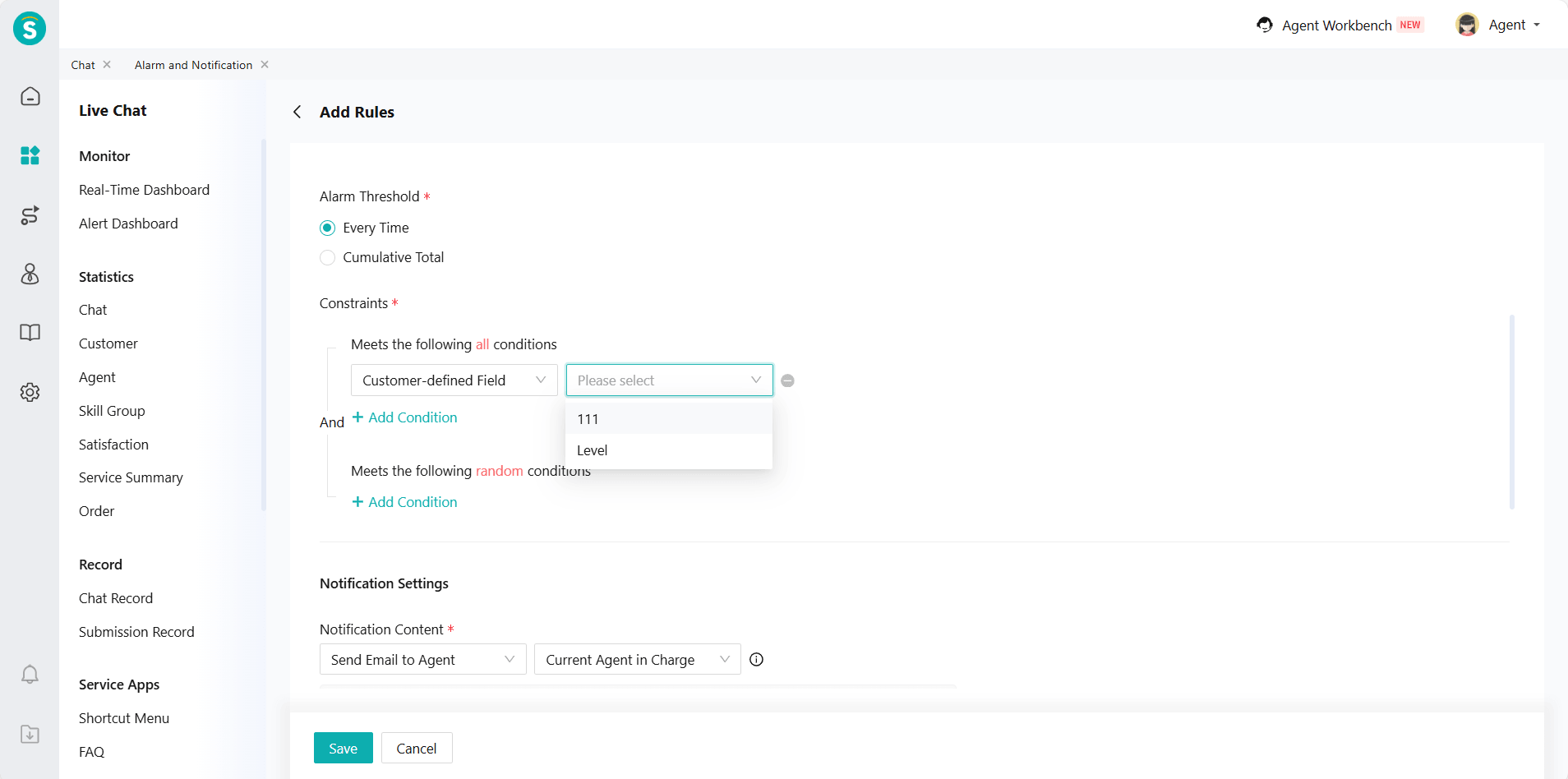Open the settings gear icon in sidebar
1568x779 pixels.
click(x=30, y=392)
